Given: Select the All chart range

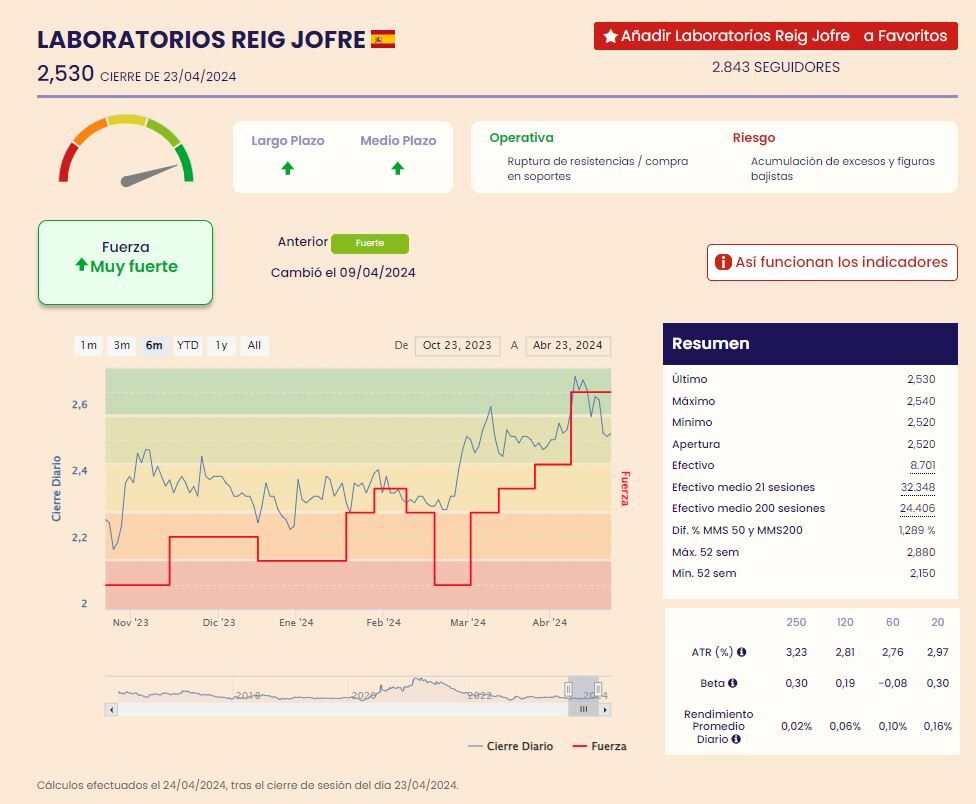Looking at the screenshot, I should (255, 345).
